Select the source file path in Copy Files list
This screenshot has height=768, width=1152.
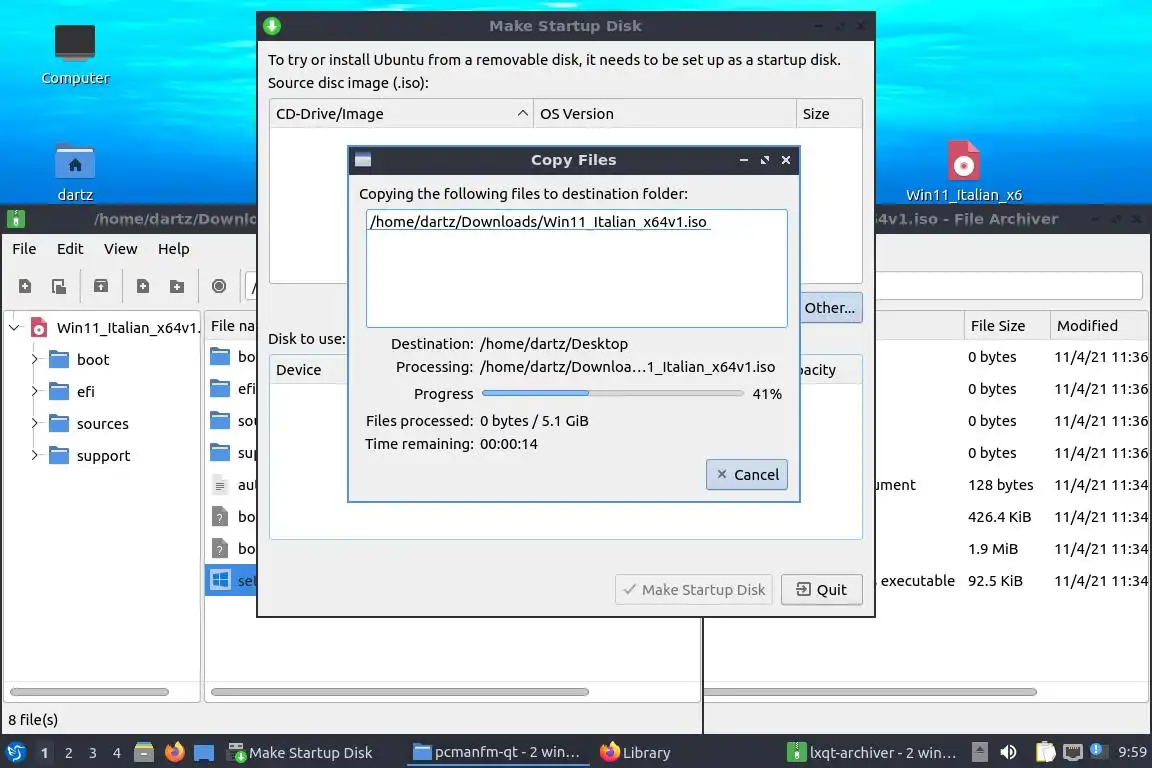click(x=539, y=221)
